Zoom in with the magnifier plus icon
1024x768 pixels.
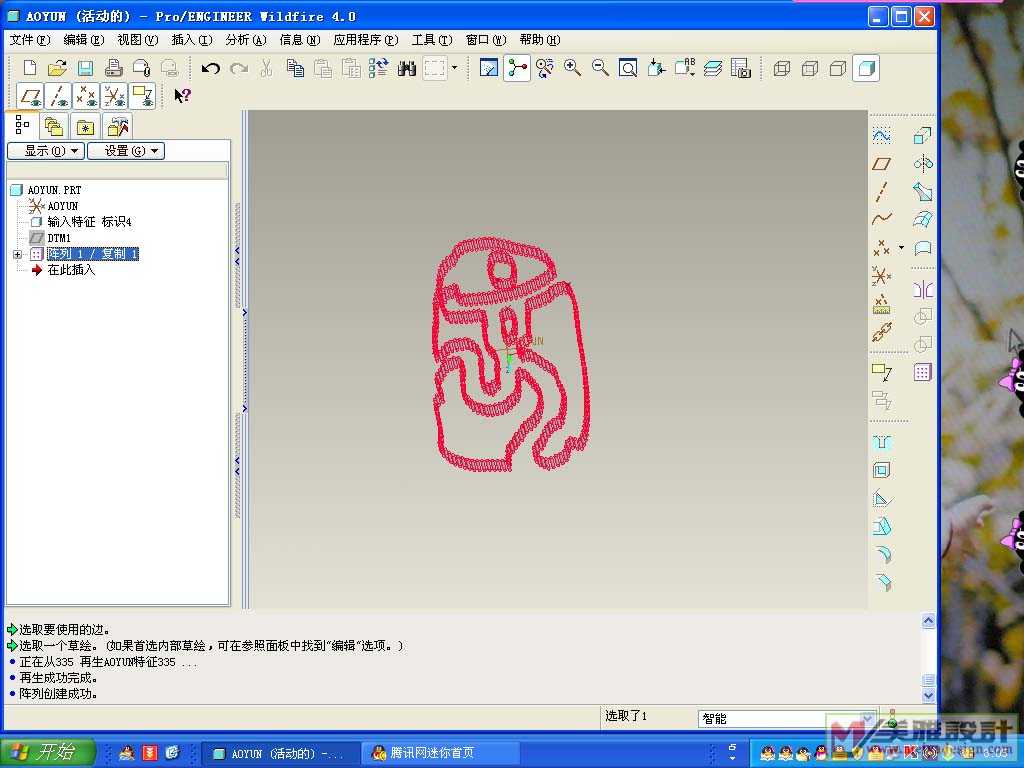(573, 68)
